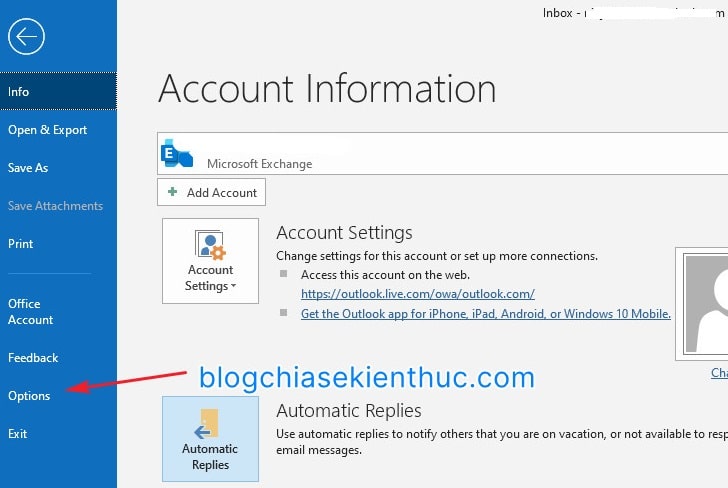Image resolution: width=728 pixels, height=488 pixels.
Task: Open the Open & Export page
Action: (47, 130)
